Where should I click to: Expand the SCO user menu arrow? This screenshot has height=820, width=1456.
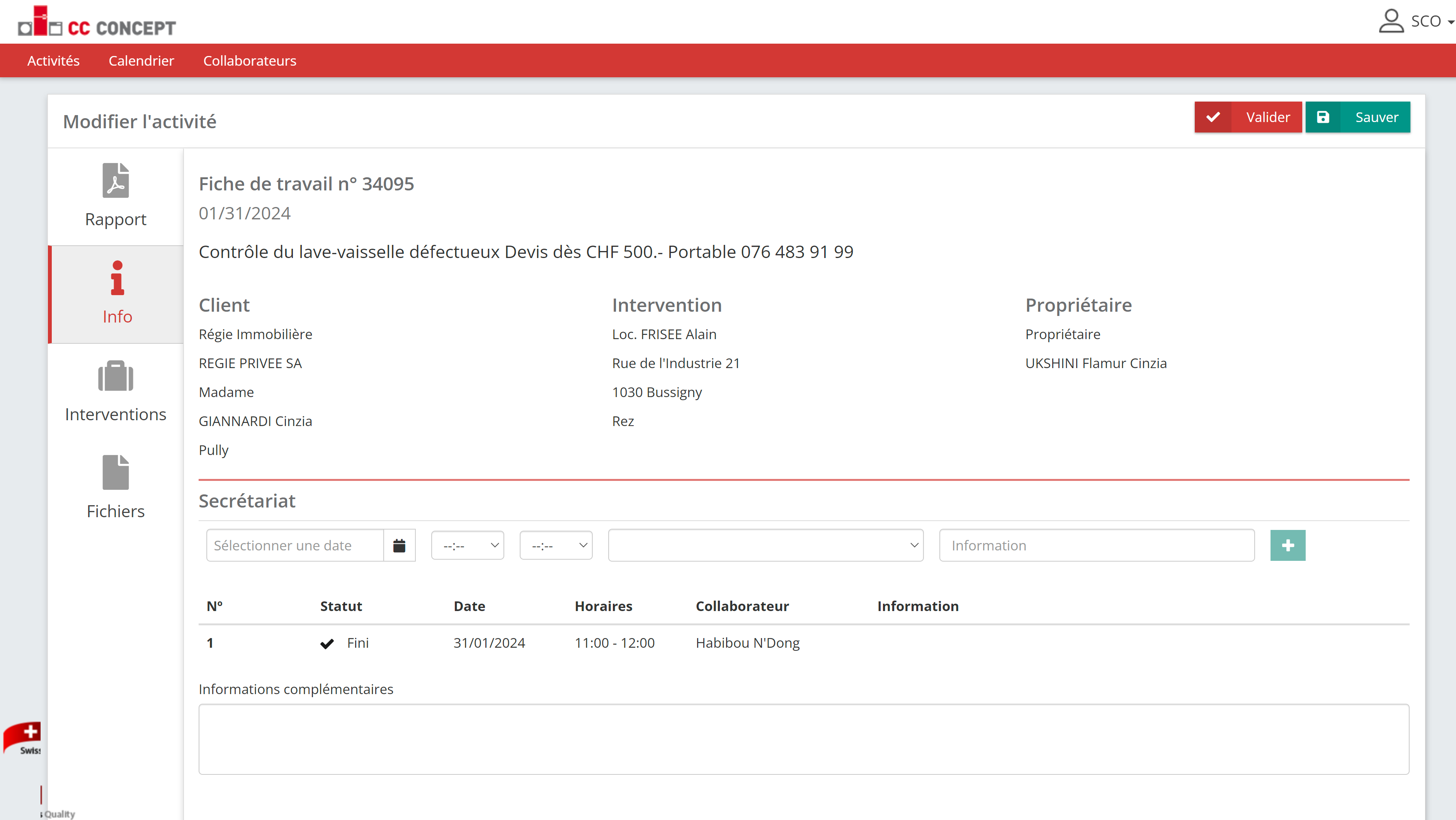(1450, 22)
